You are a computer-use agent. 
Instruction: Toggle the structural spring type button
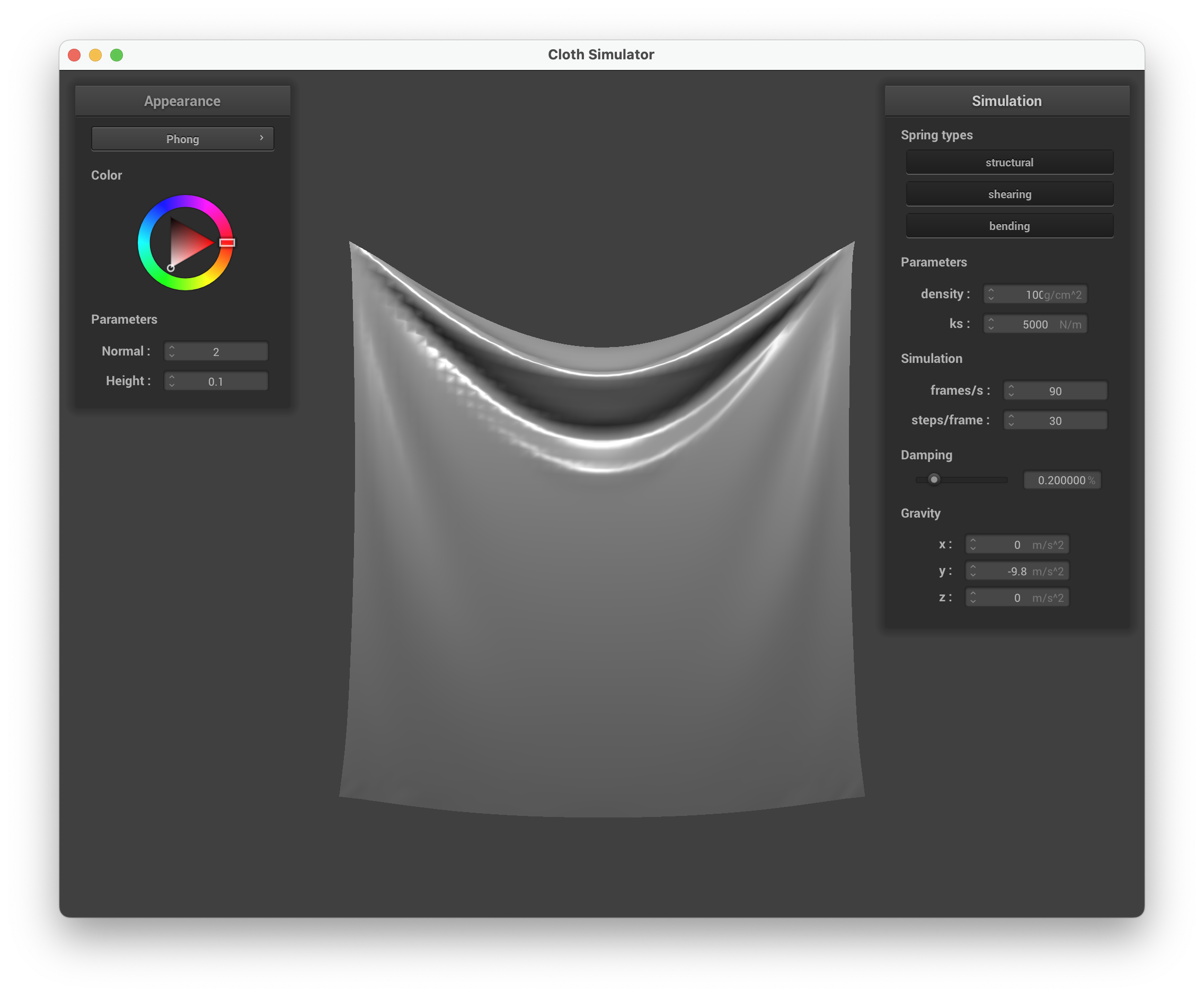1009,162
